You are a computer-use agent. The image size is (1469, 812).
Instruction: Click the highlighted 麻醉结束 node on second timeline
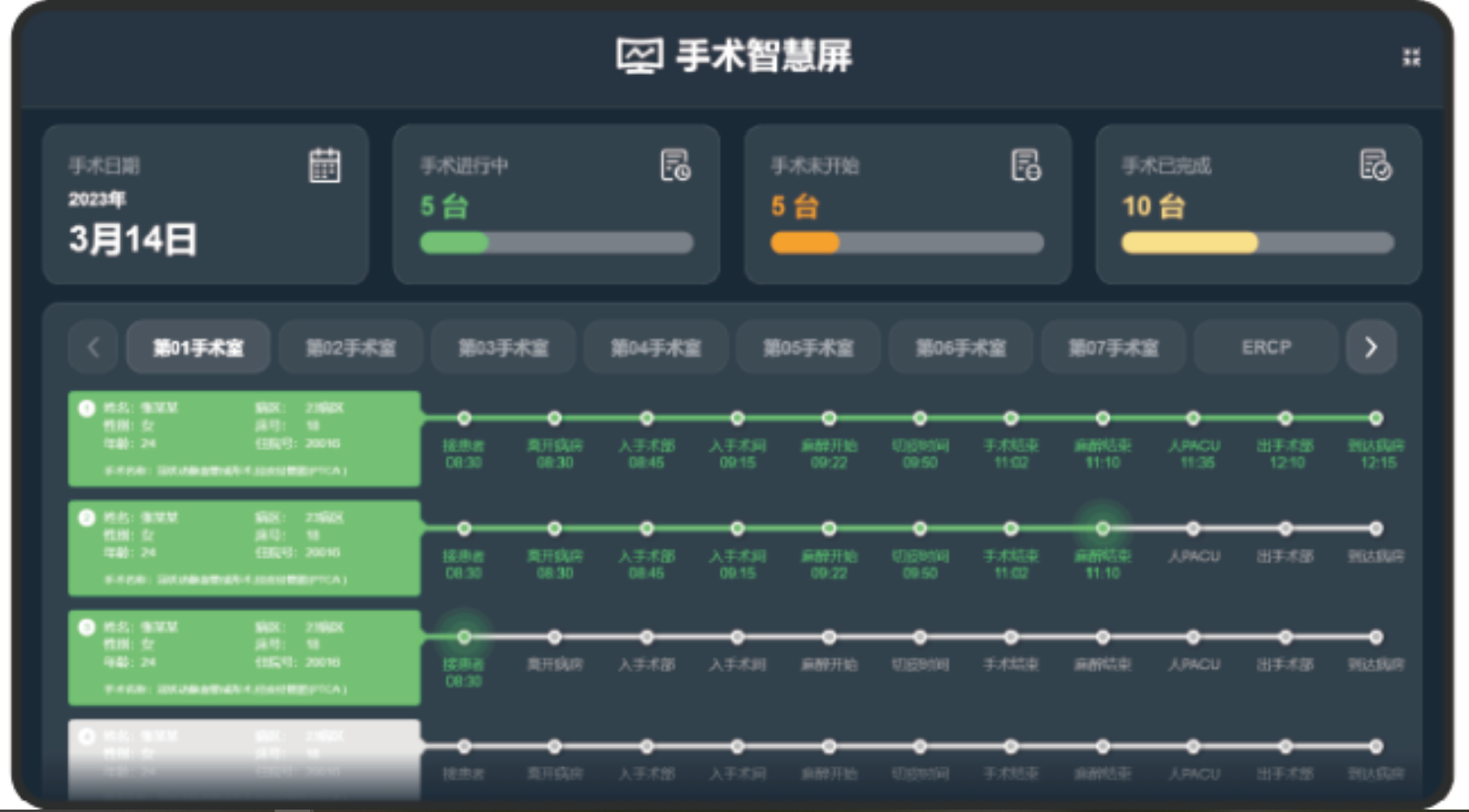pos(1103,528)
